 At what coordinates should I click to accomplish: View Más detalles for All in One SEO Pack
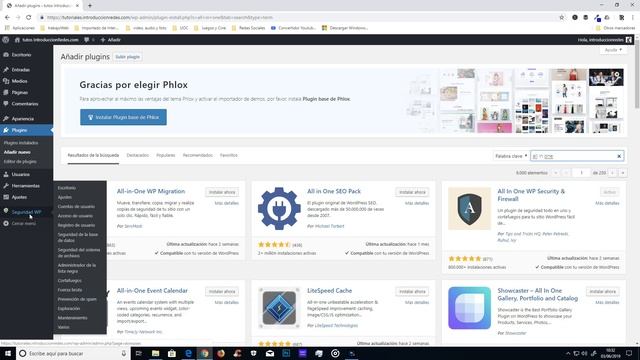pyautogui.click(x=417, y=203)
